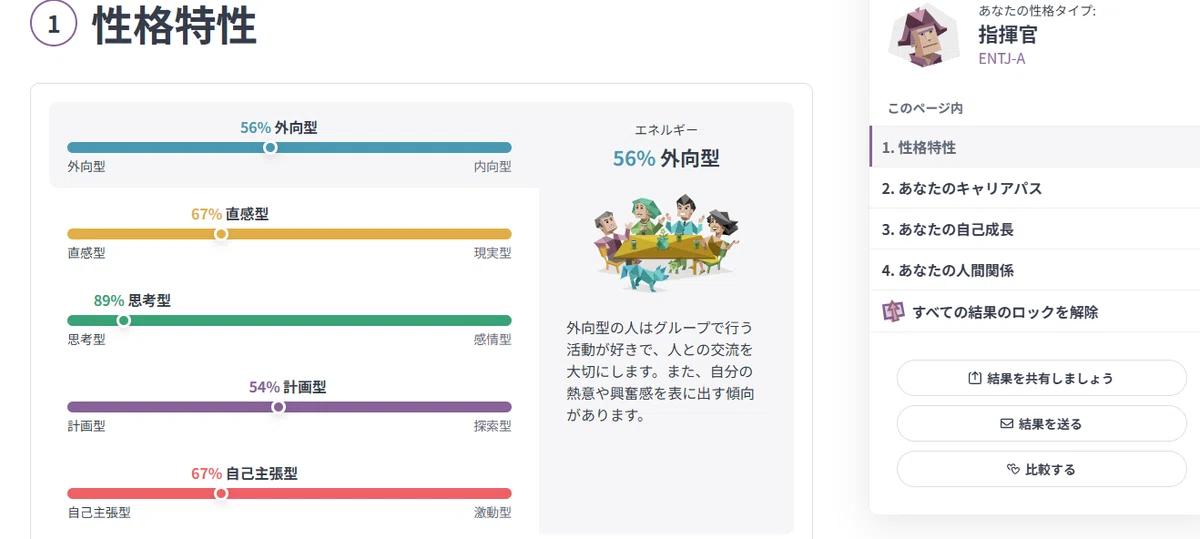Click the circled number 1 section badge
The width and height of the screenshot is (1200, 539).
54,26
